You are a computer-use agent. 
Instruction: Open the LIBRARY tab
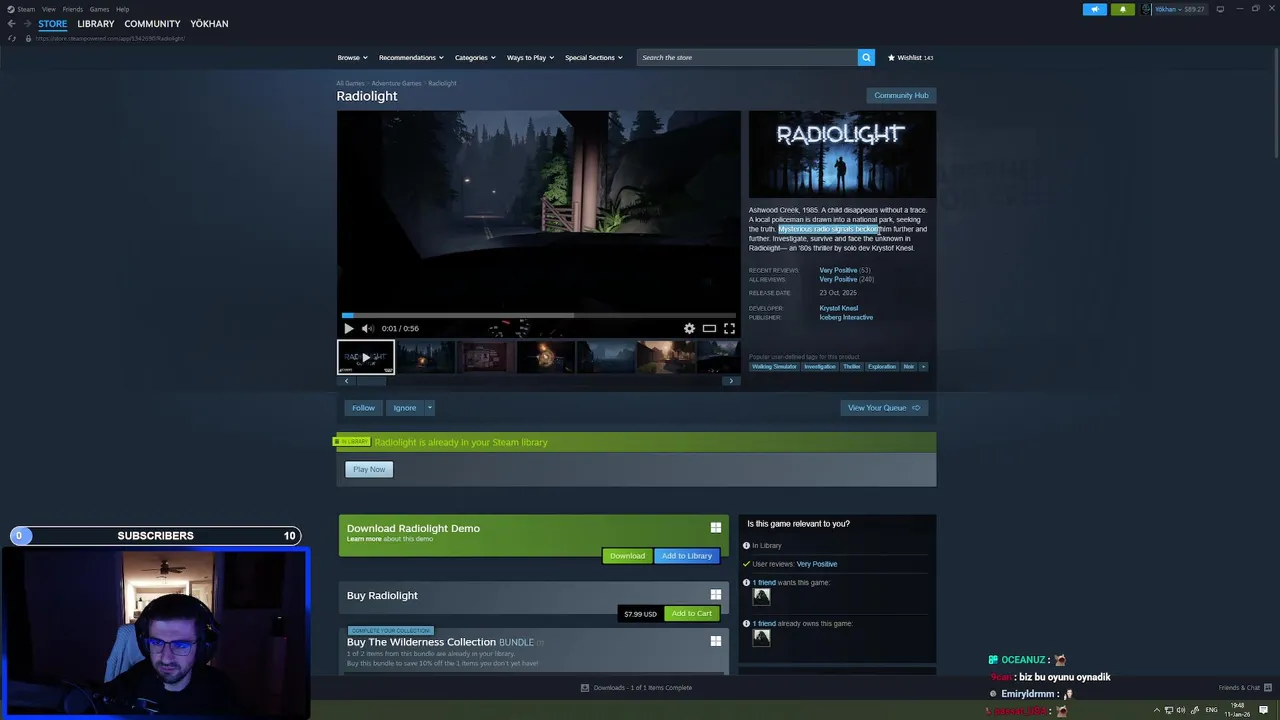pos(96,24)
